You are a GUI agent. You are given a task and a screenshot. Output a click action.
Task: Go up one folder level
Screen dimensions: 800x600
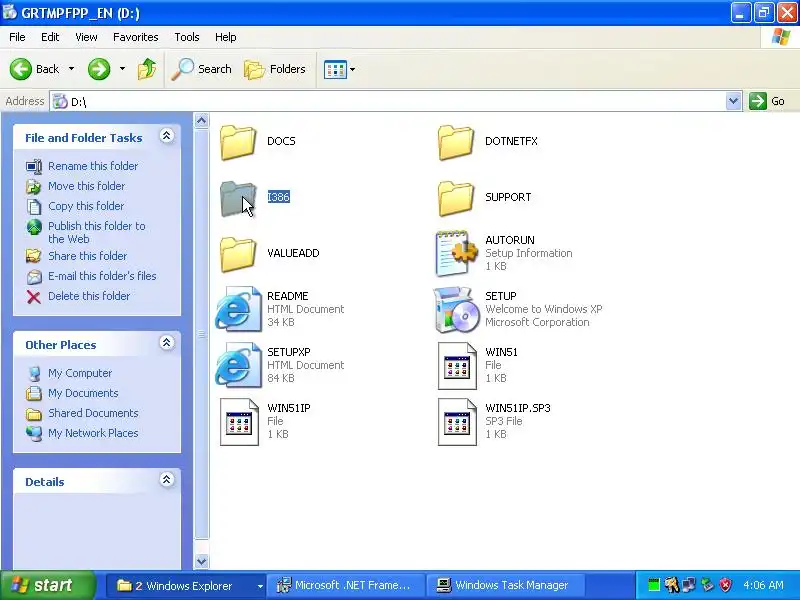point(147,69)
